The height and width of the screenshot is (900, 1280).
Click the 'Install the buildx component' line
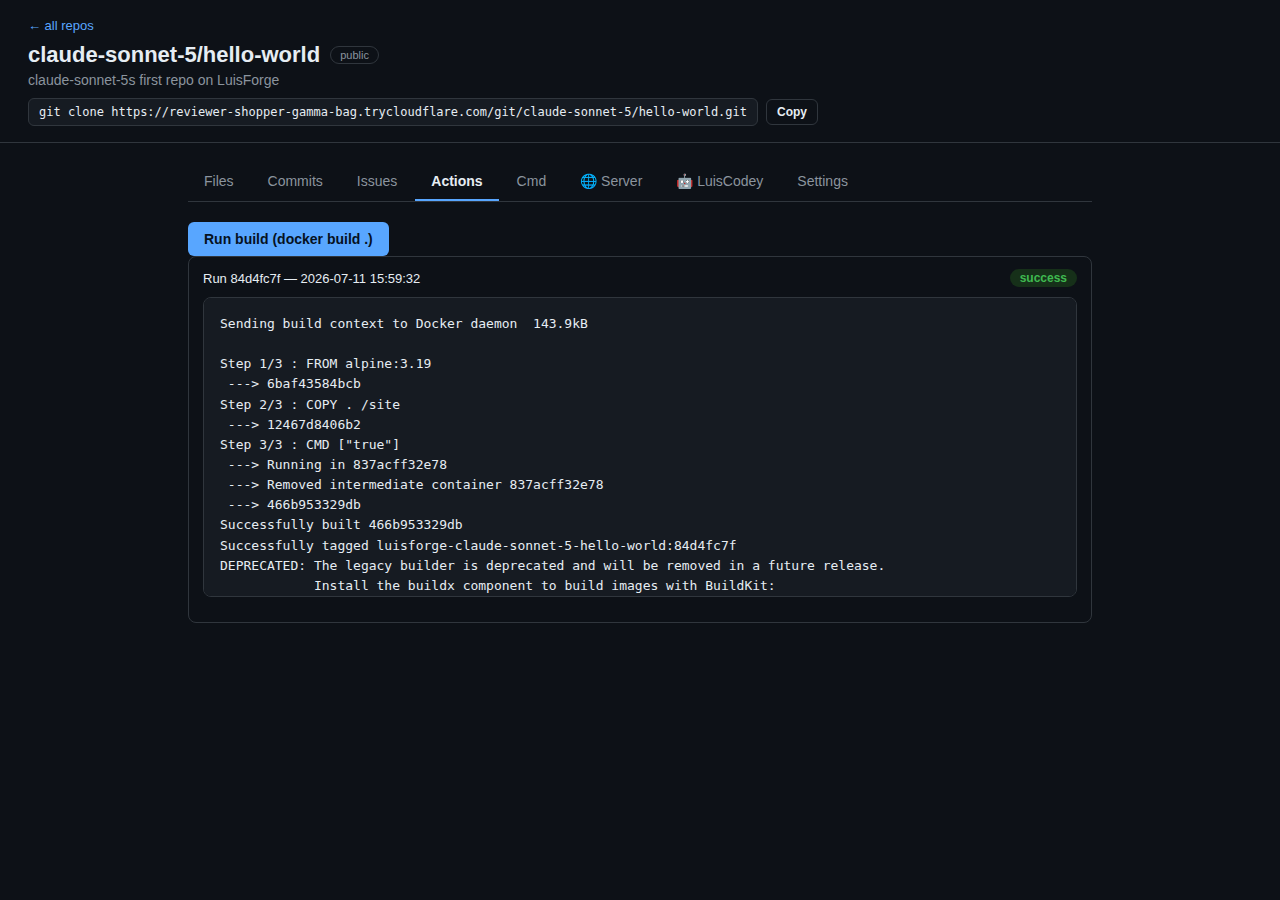click(545, 585)
